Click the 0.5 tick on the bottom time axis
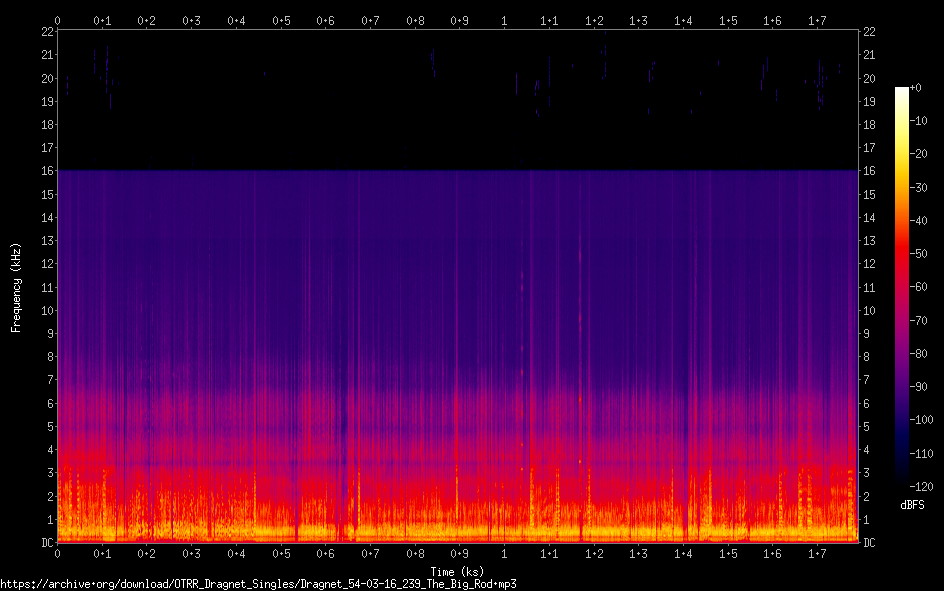The image size is (944, 591). 281,553
